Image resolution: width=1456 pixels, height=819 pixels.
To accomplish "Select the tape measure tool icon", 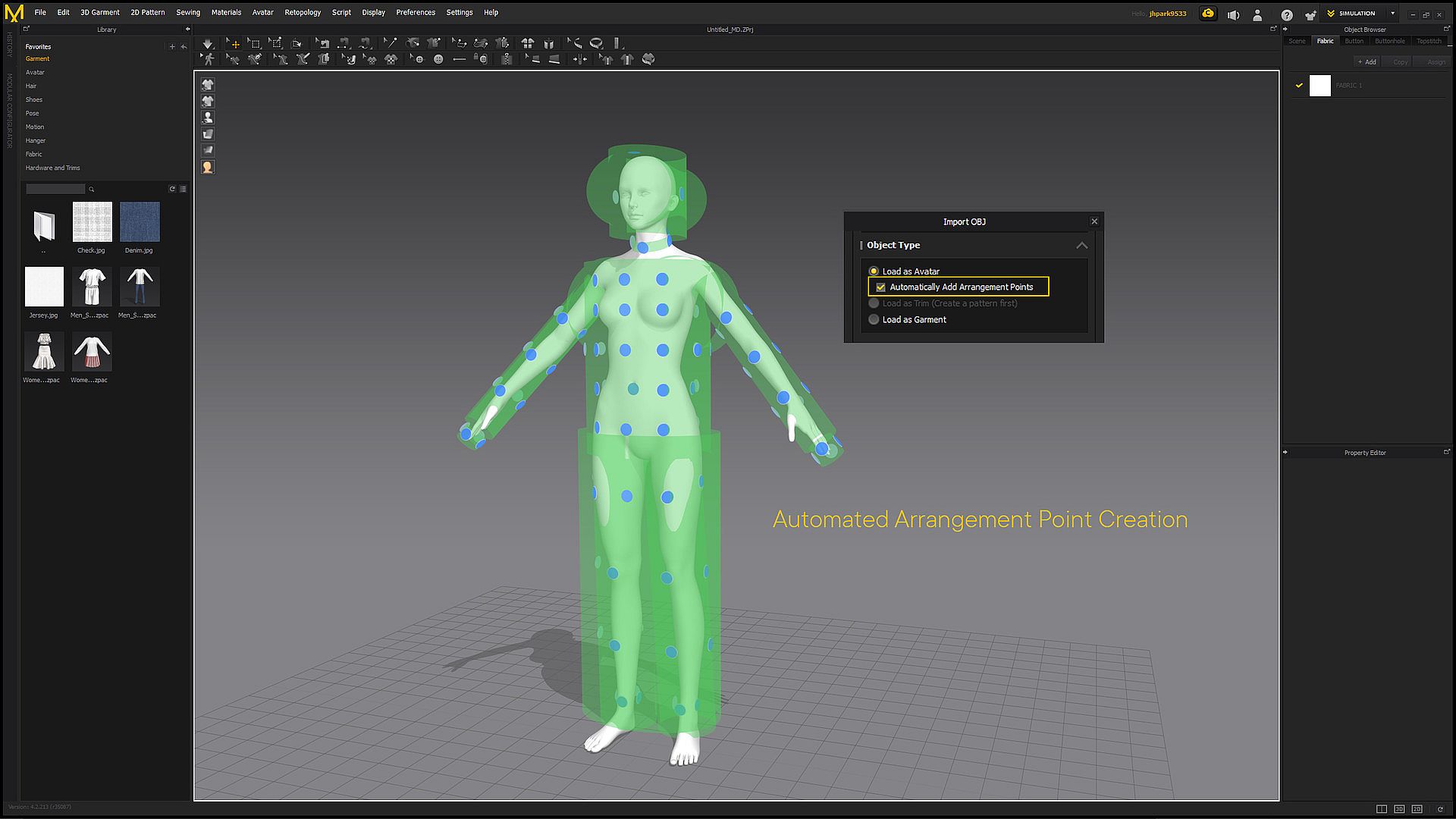I will (597, 43).
